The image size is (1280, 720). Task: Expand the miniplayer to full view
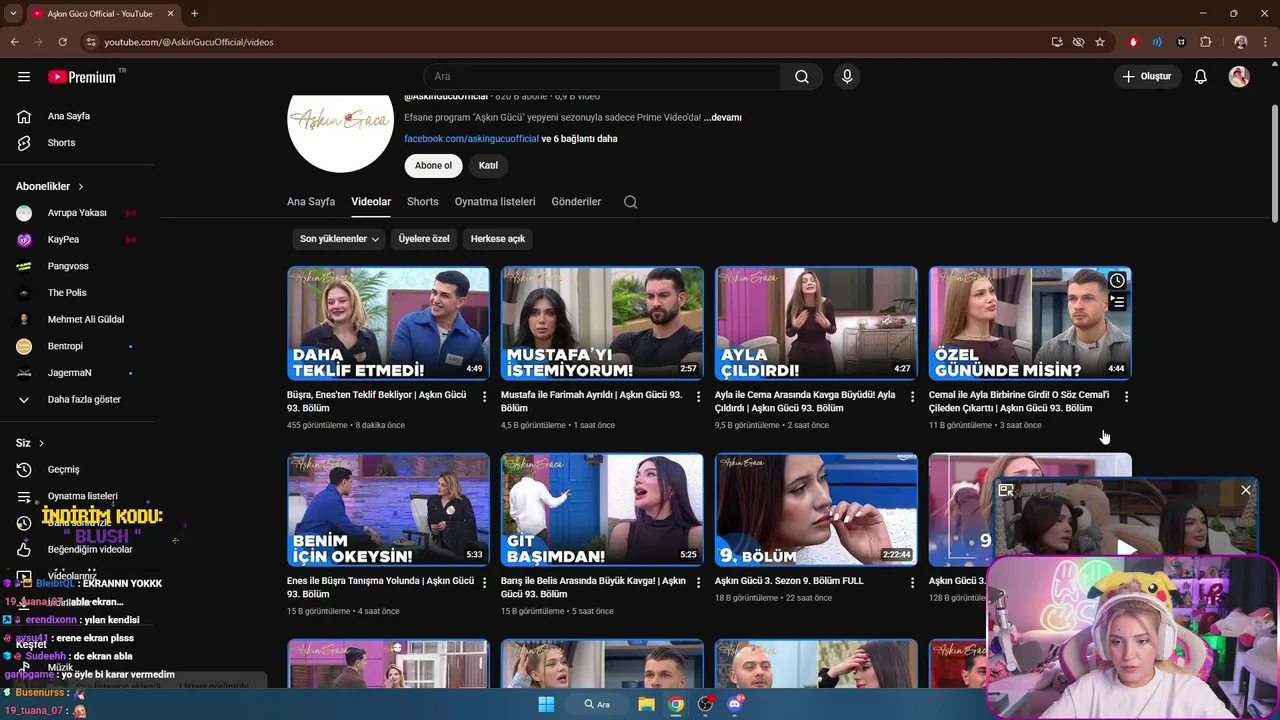1006,490
